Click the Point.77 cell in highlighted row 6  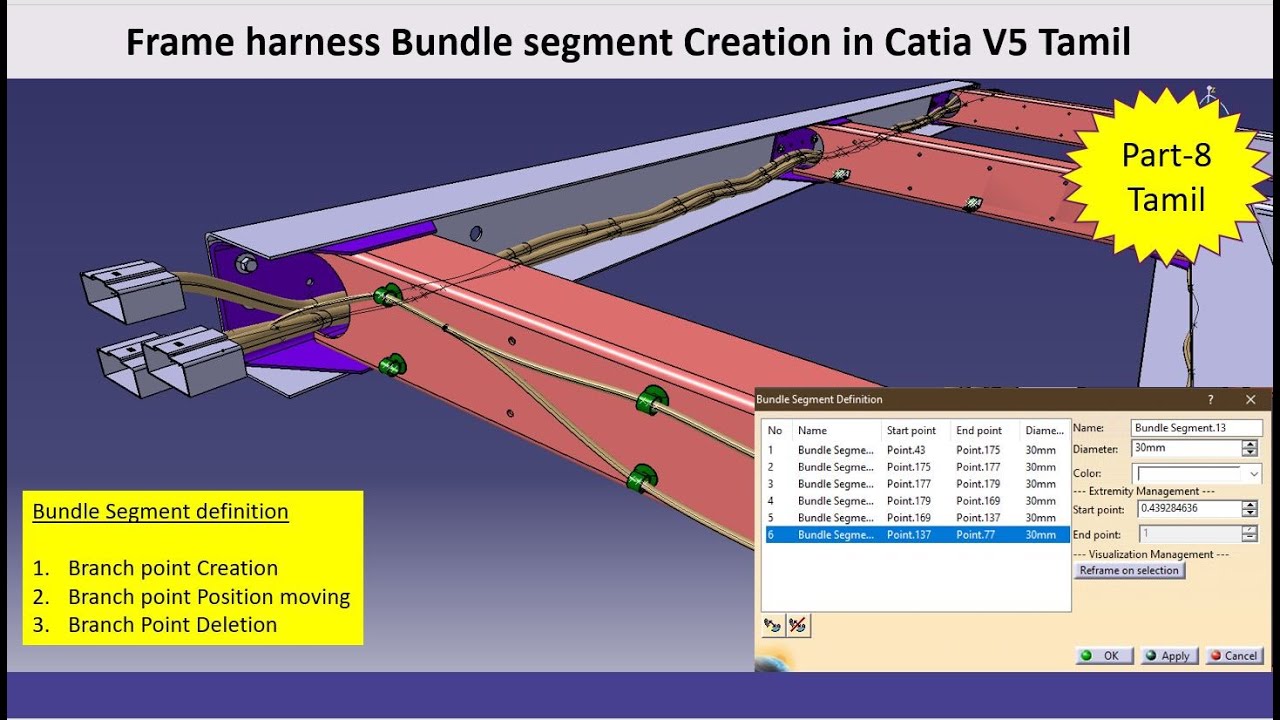tap(974, 535)
